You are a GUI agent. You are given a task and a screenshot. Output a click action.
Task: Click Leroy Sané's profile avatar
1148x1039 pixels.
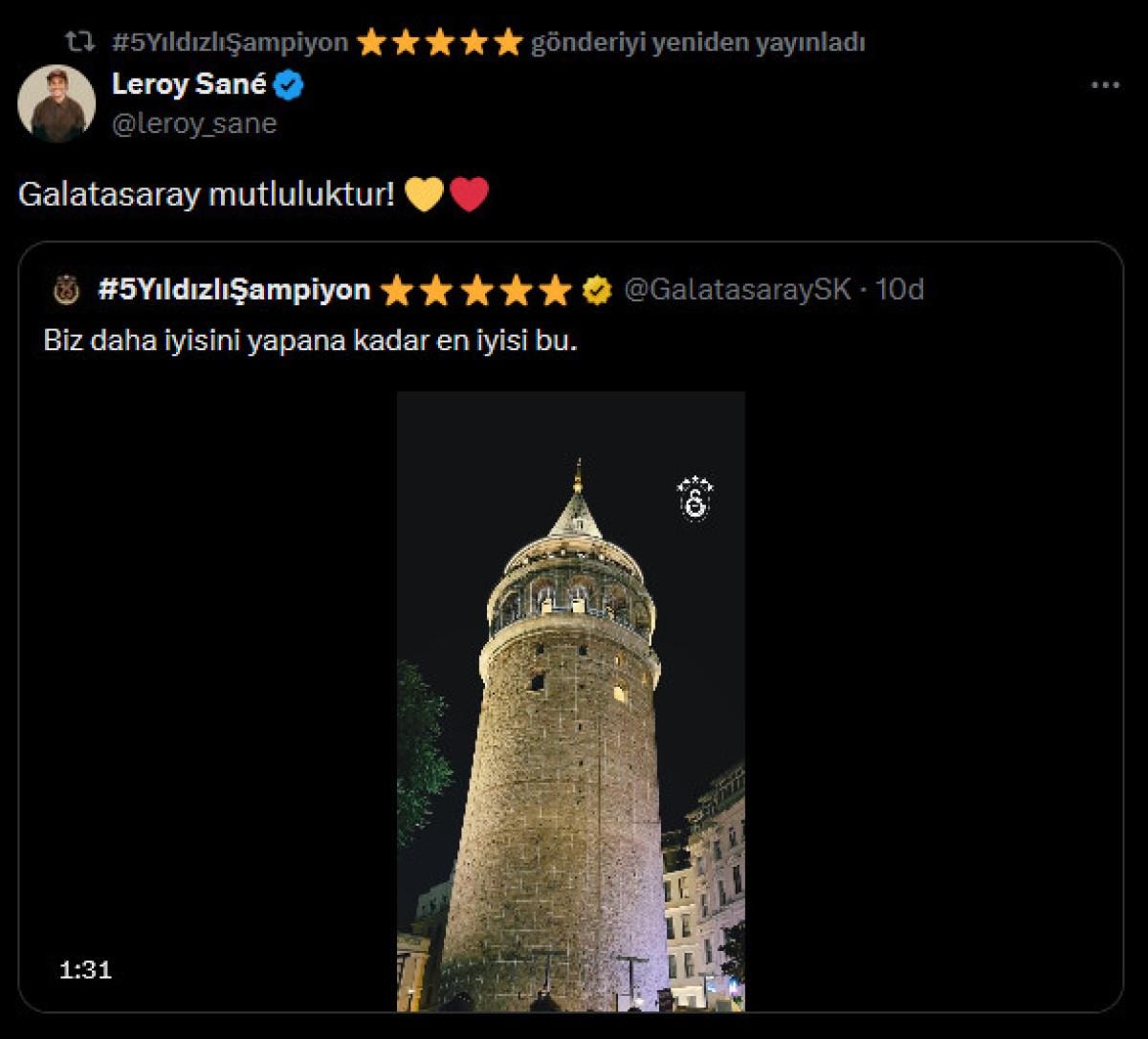(56, 103)
